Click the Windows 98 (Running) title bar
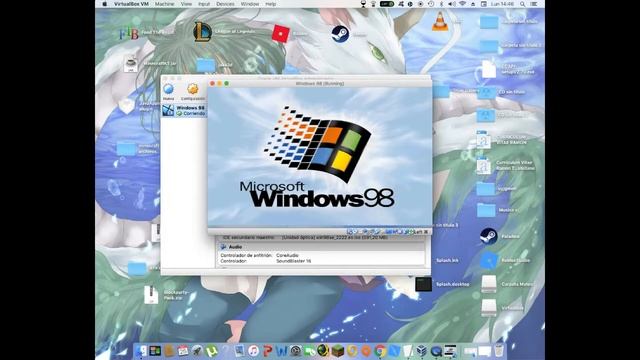 [320, 83]
